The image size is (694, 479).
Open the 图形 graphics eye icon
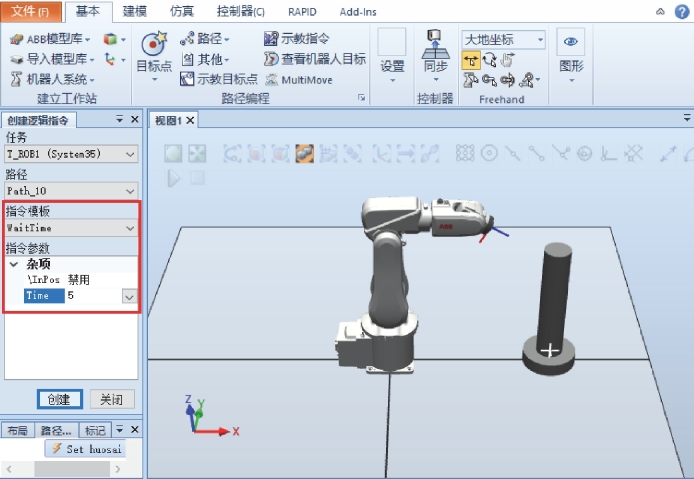(x=571, y=42)
